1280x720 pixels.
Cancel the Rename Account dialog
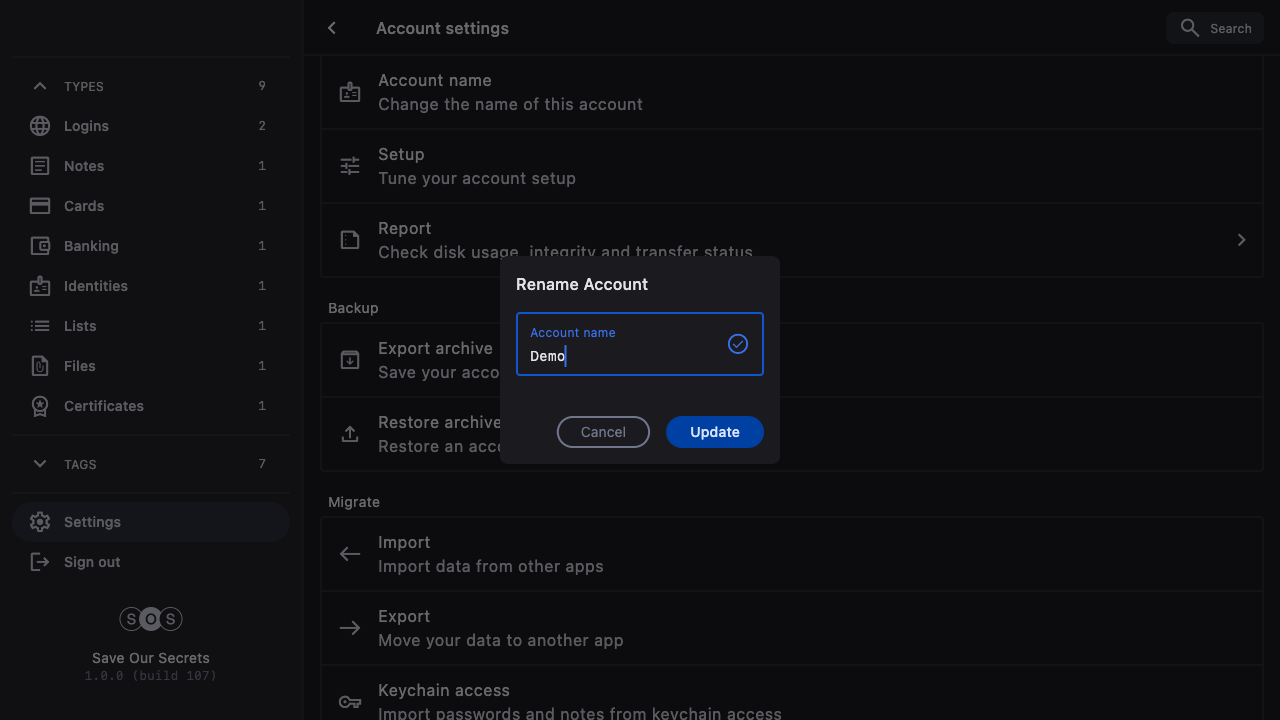click(x=603, y=432)
